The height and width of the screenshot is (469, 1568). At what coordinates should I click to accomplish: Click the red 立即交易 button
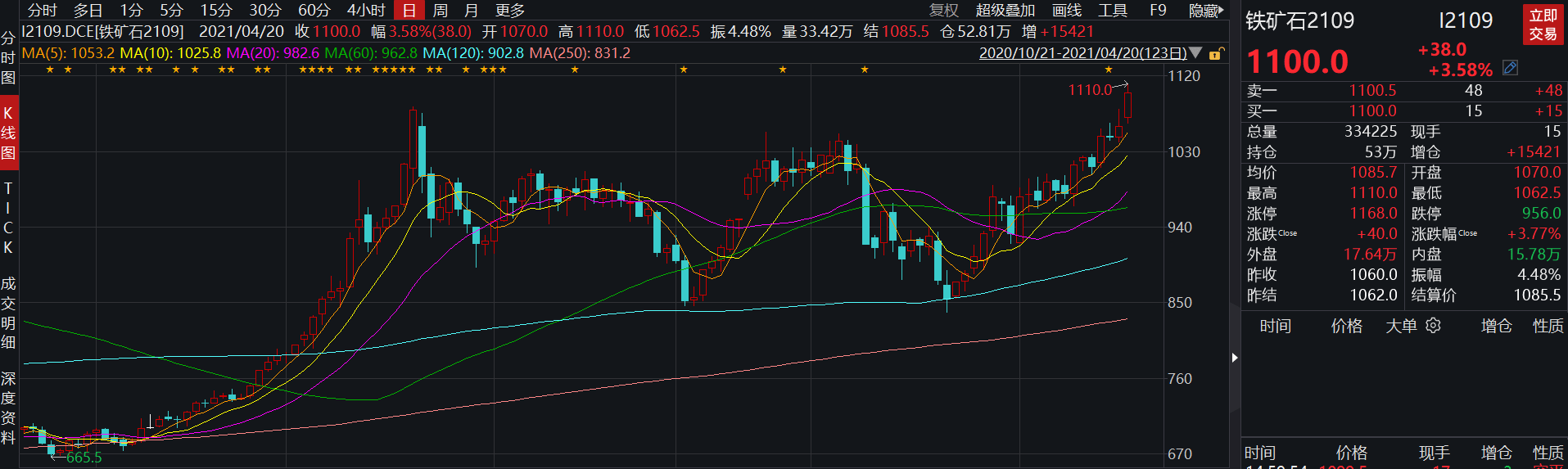pos(1543,25)
